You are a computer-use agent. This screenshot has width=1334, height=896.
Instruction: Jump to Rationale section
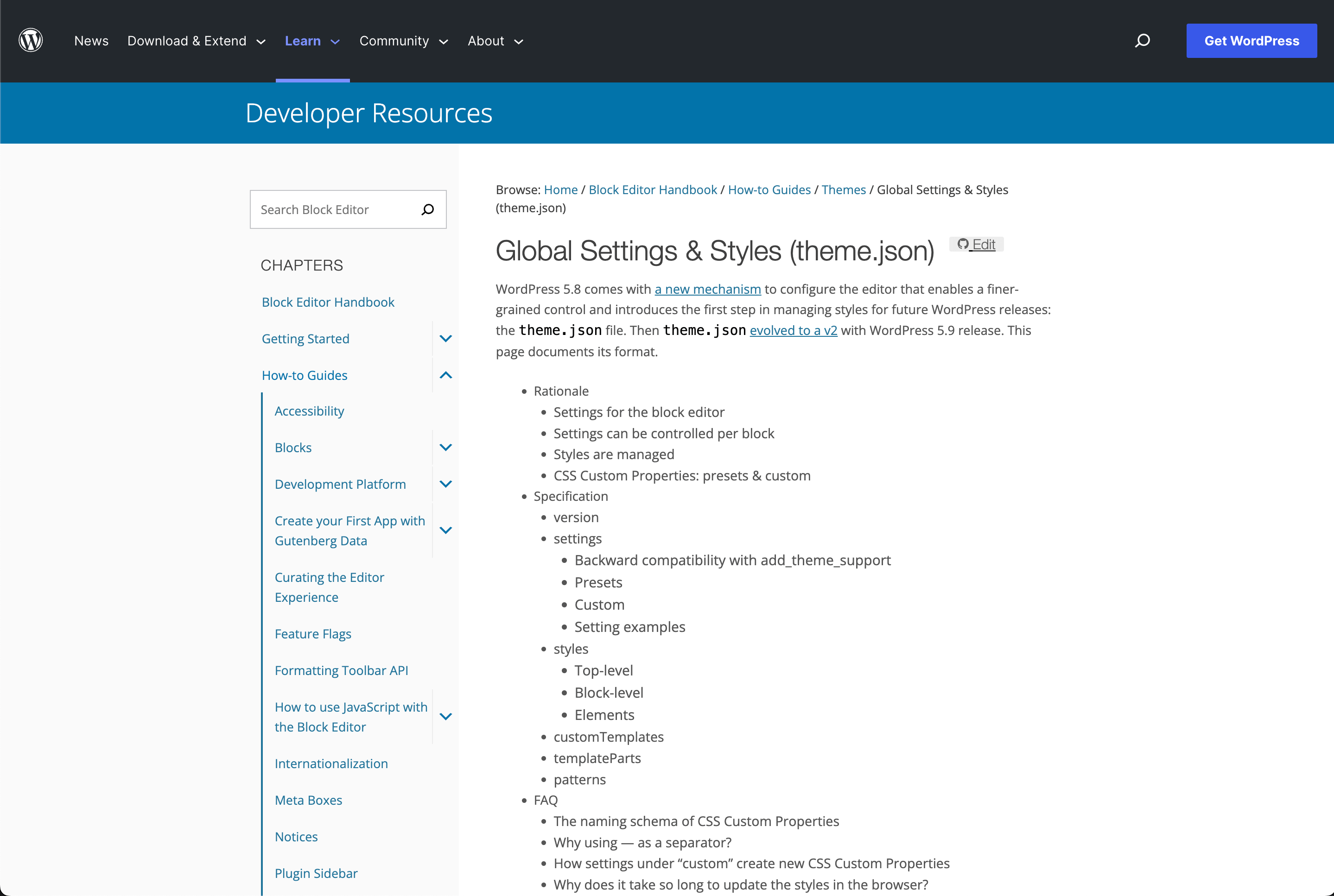click(x=561, y=391)
